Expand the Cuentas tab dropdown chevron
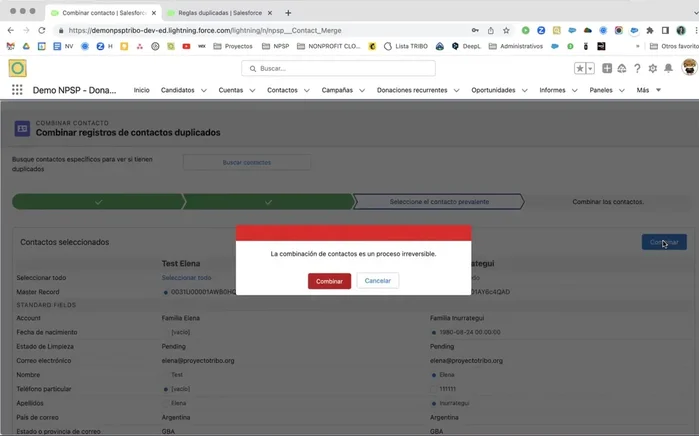Screen dimensions: 699x436 (252, 90)
